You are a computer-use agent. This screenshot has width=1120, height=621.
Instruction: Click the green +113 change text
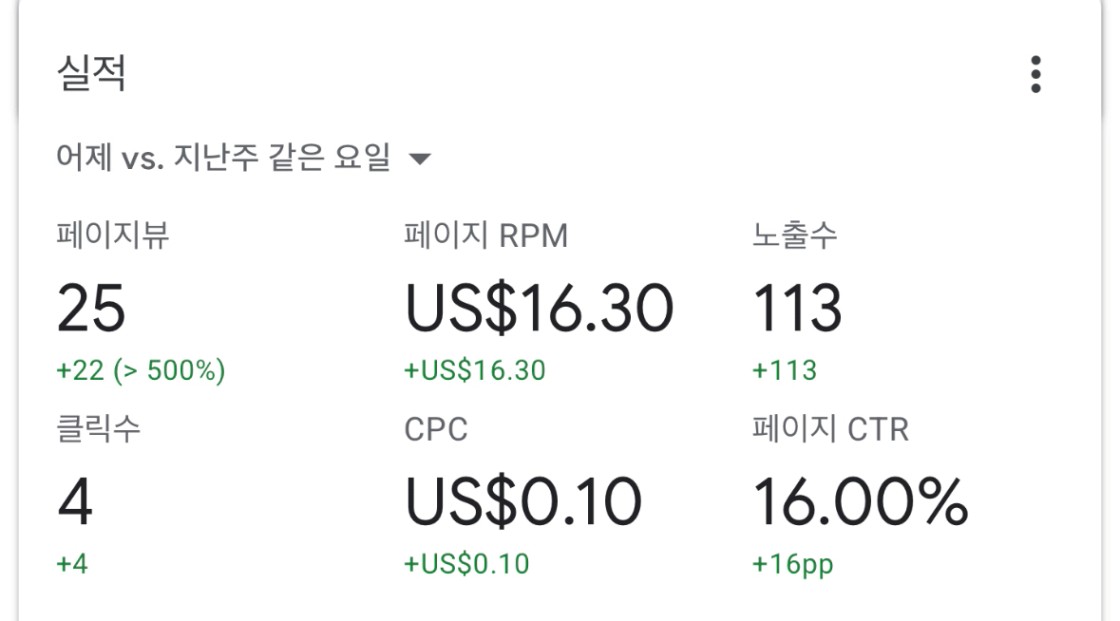[785, 371]
